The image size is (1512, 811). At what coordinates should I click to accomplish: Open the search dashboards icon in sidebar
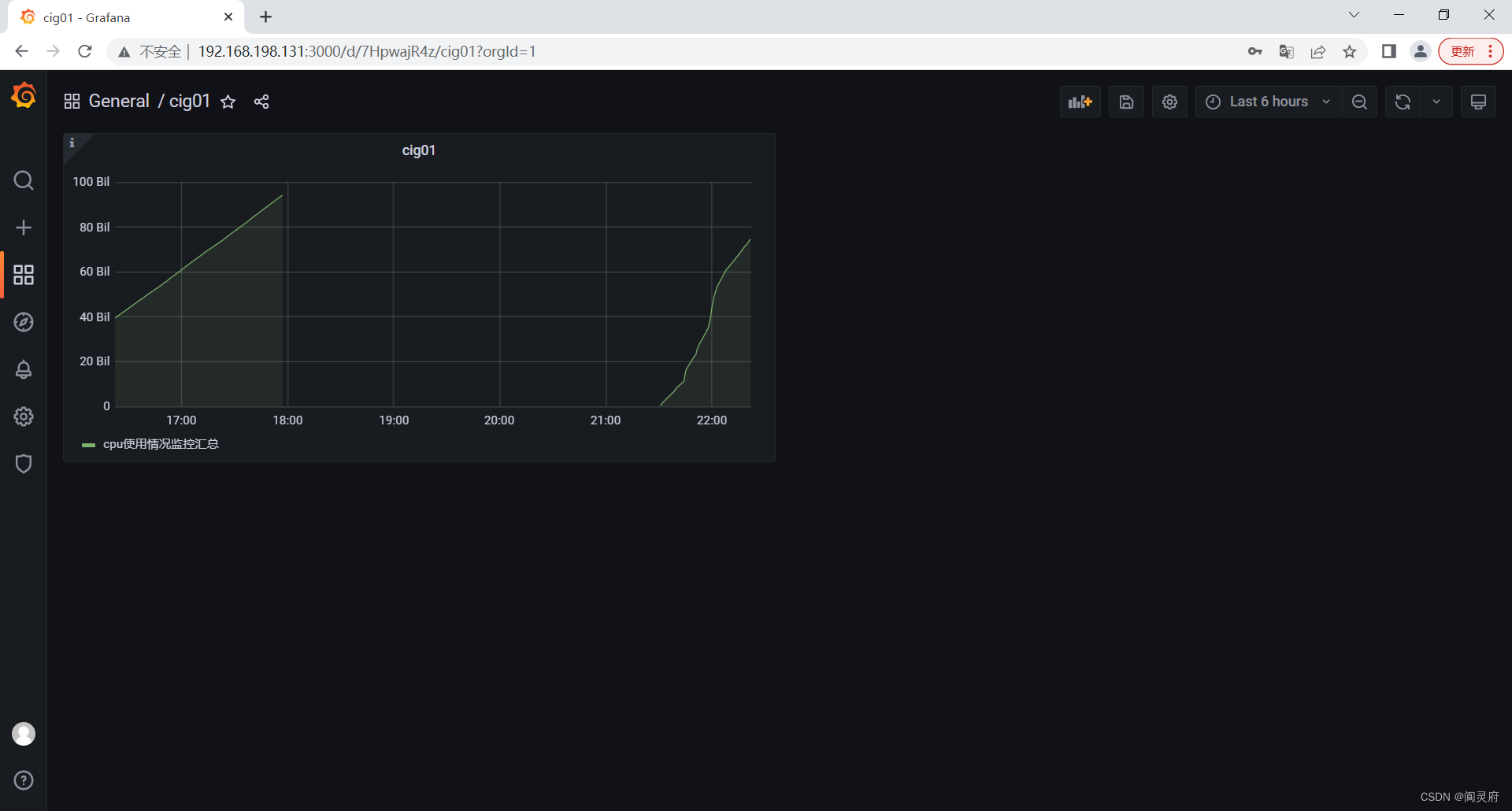pyautogui.click(x=24, y=180)
